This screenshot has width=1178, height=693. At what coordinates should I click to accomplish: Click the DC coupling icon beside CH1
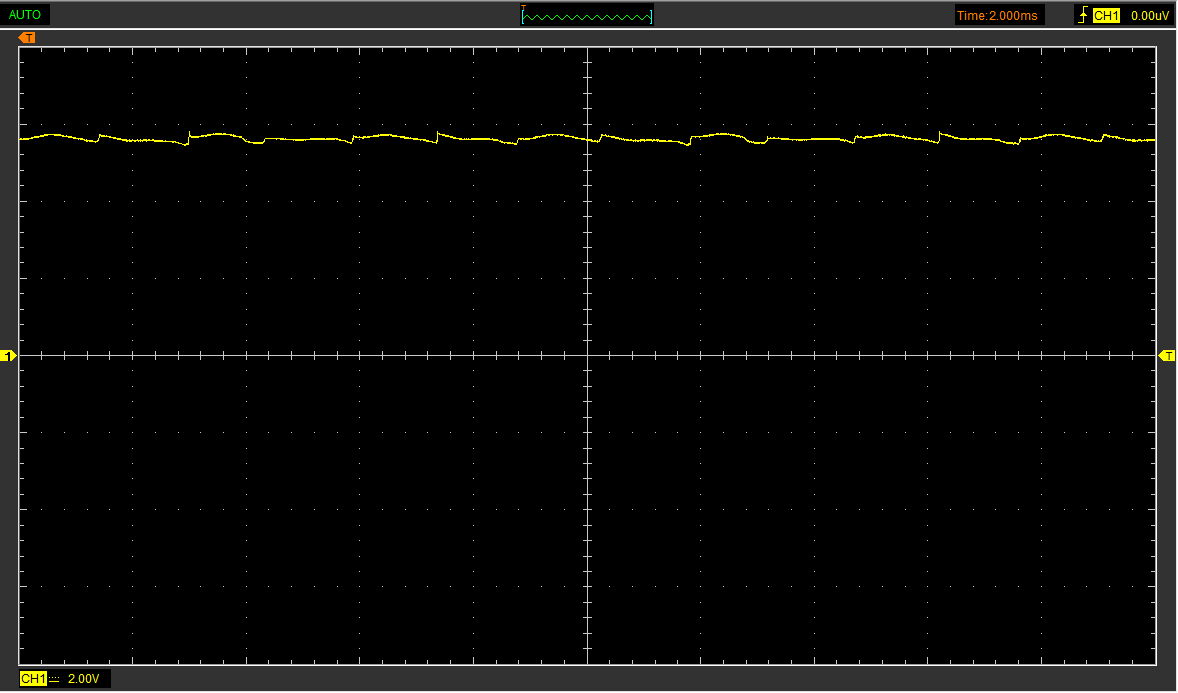coord(54,679)
